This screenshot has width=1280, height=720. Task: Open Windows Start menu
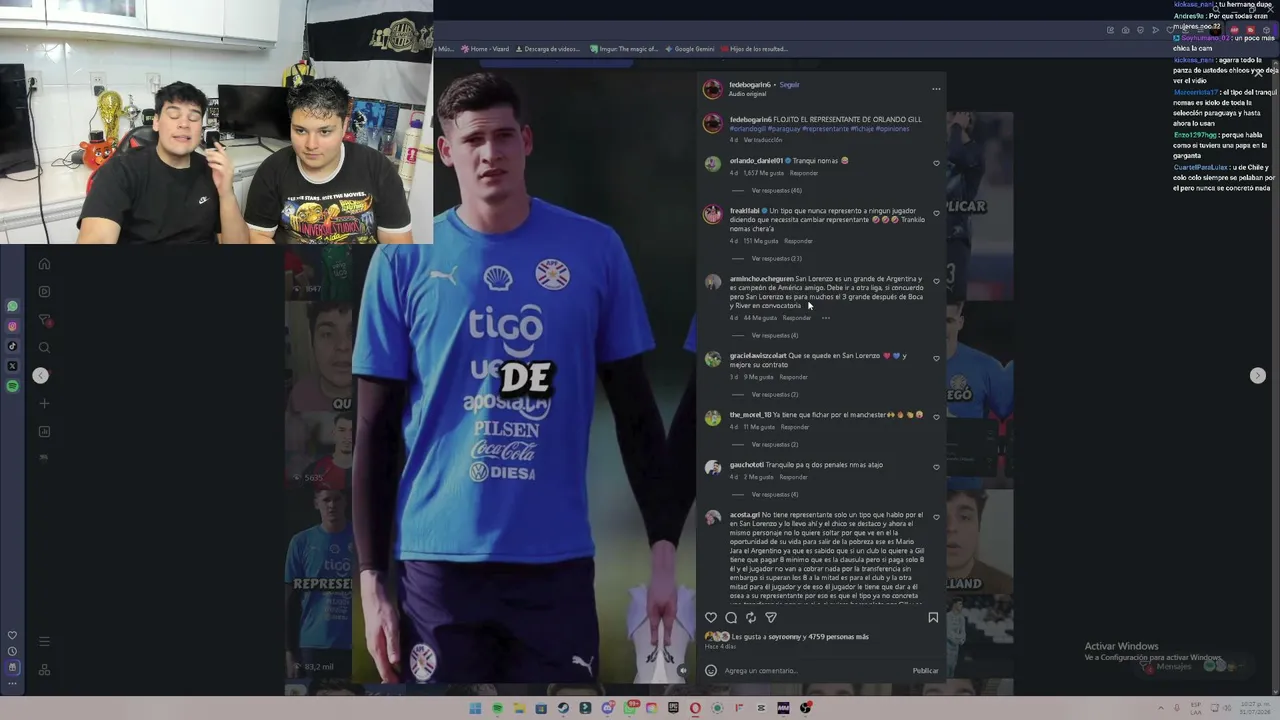[475, 709]
